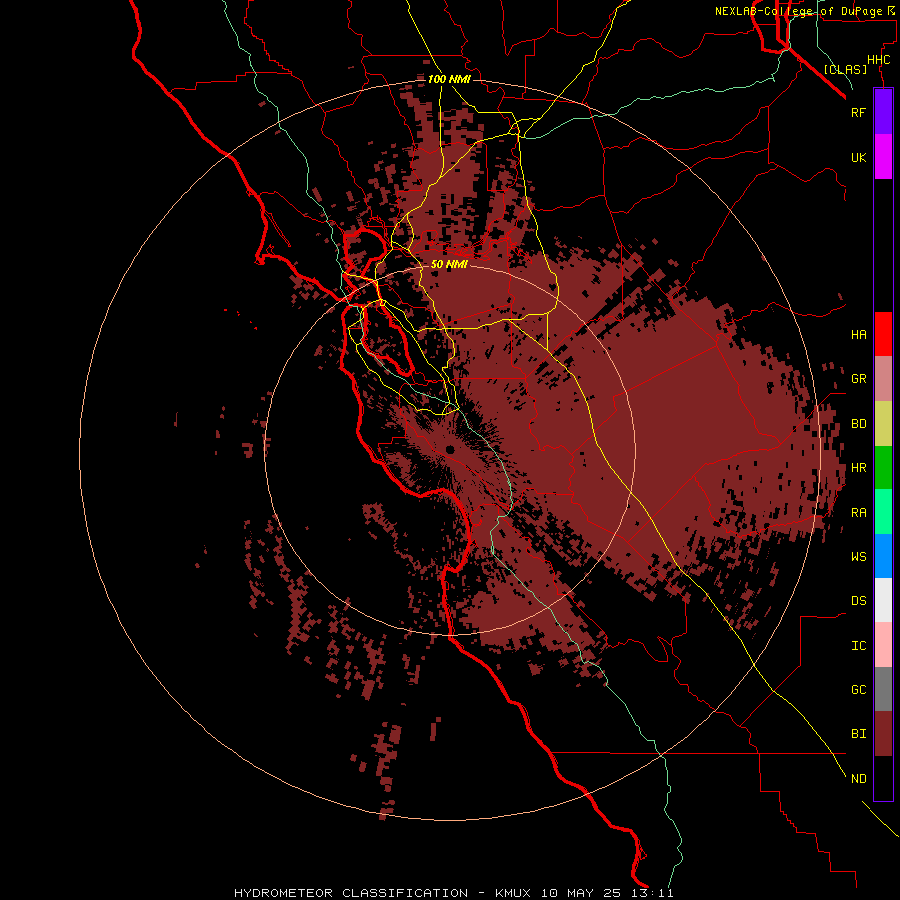The height and width of the screenshot is (900, 900).
Task: Click the 'IC' legend label
Action: pyautogui.click(x=858, y=646)
